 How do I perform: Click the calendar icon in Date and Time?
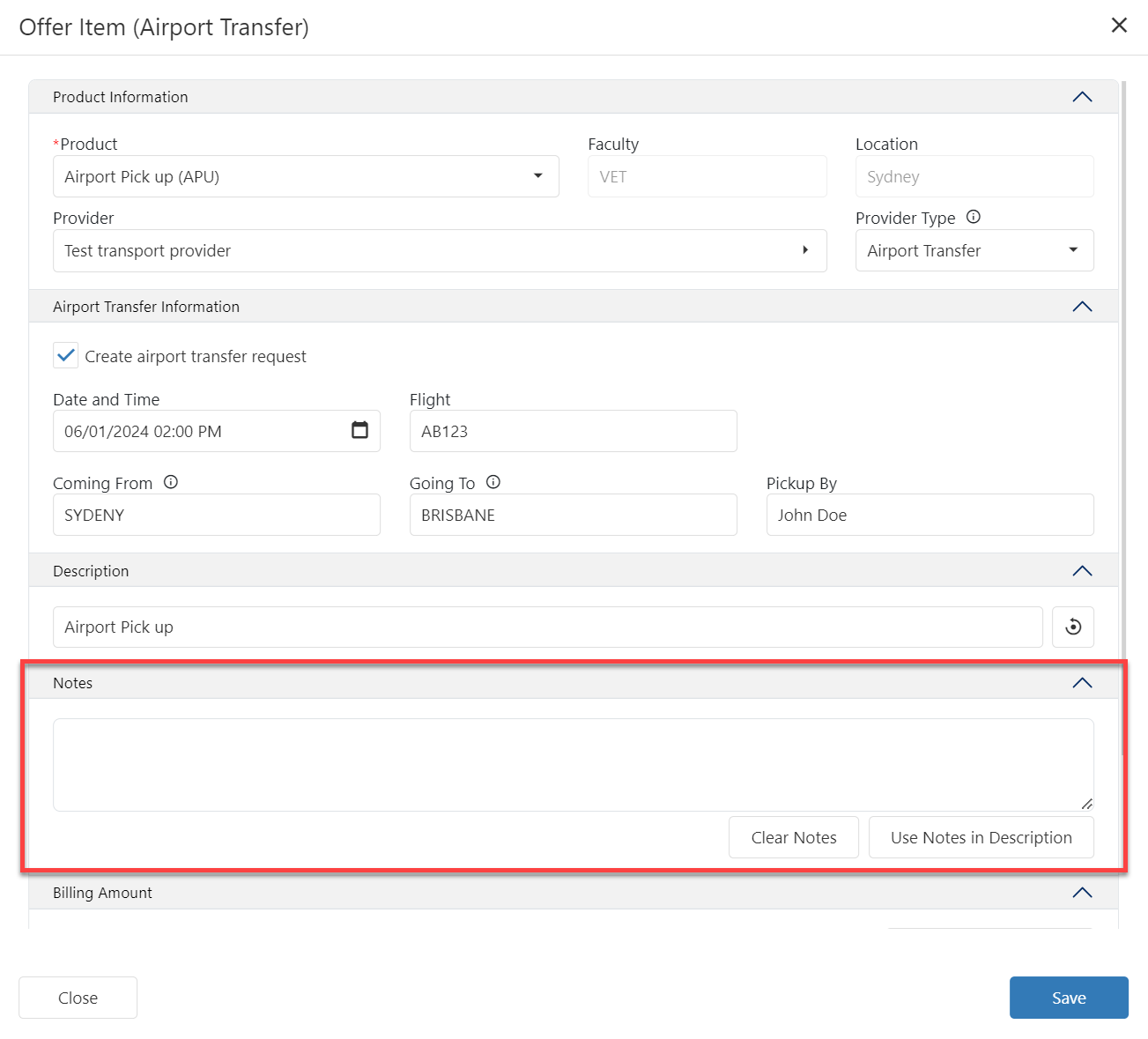click(359, 430)
